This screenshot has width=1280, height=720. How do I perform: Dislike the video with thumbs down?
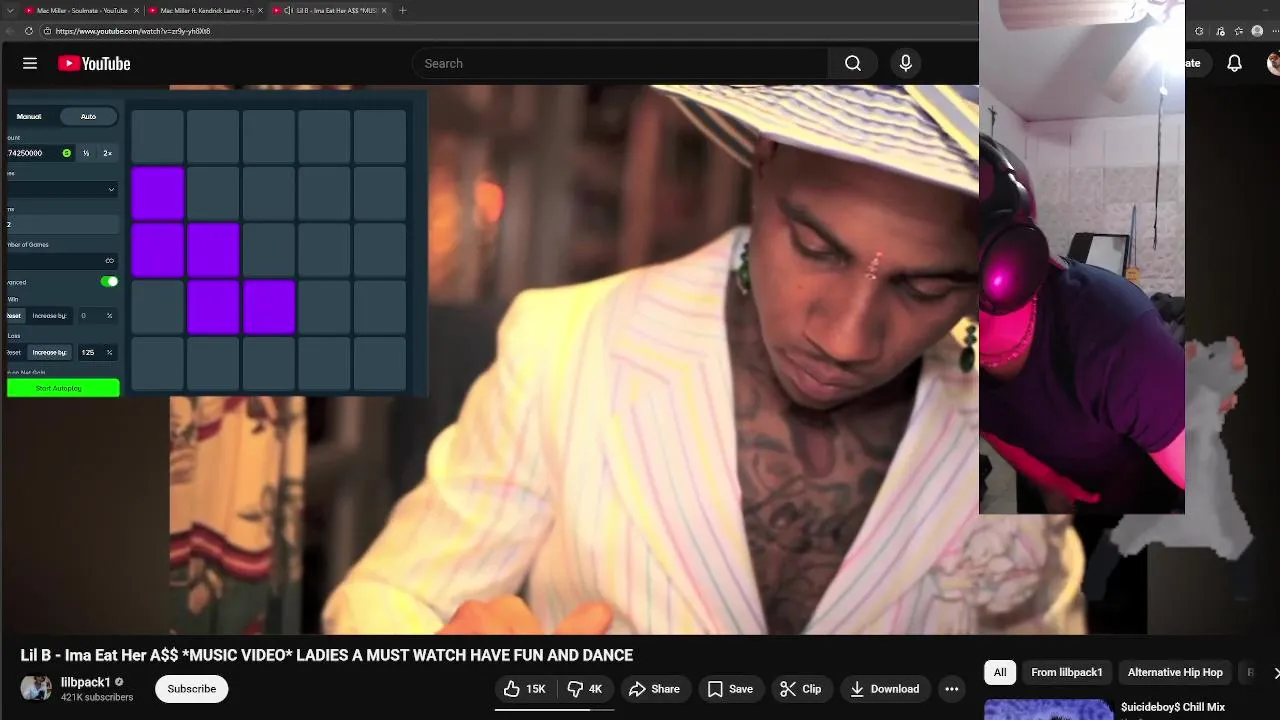584,689
